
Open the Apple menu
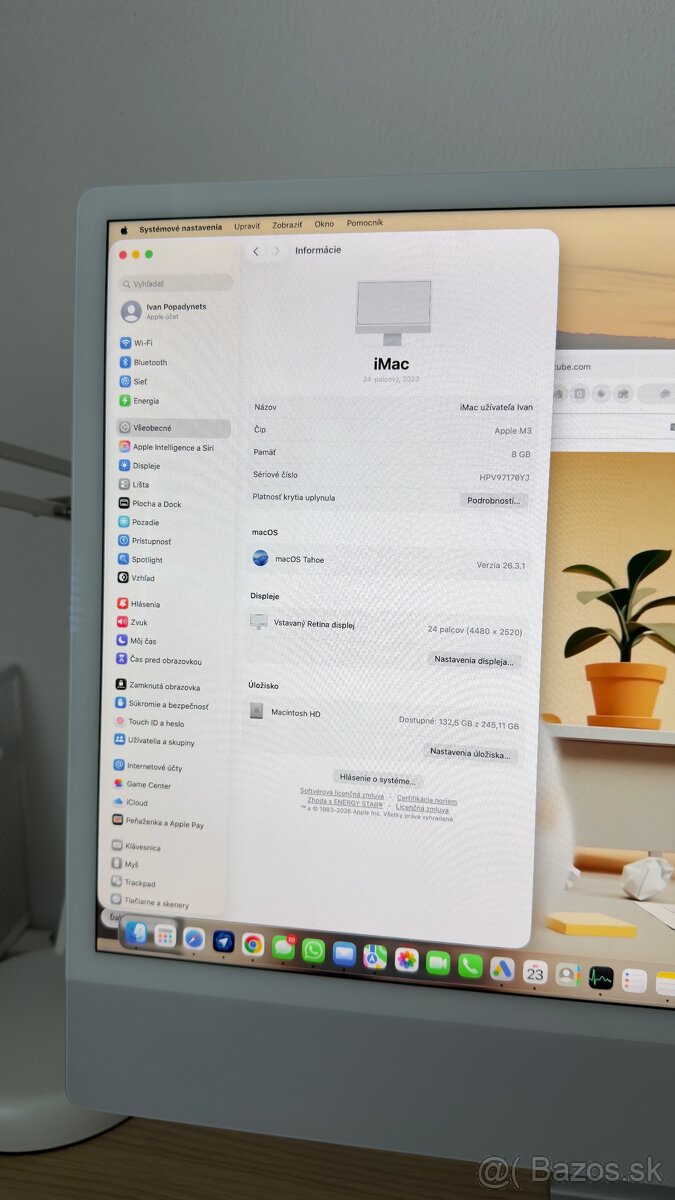point(124,229)
